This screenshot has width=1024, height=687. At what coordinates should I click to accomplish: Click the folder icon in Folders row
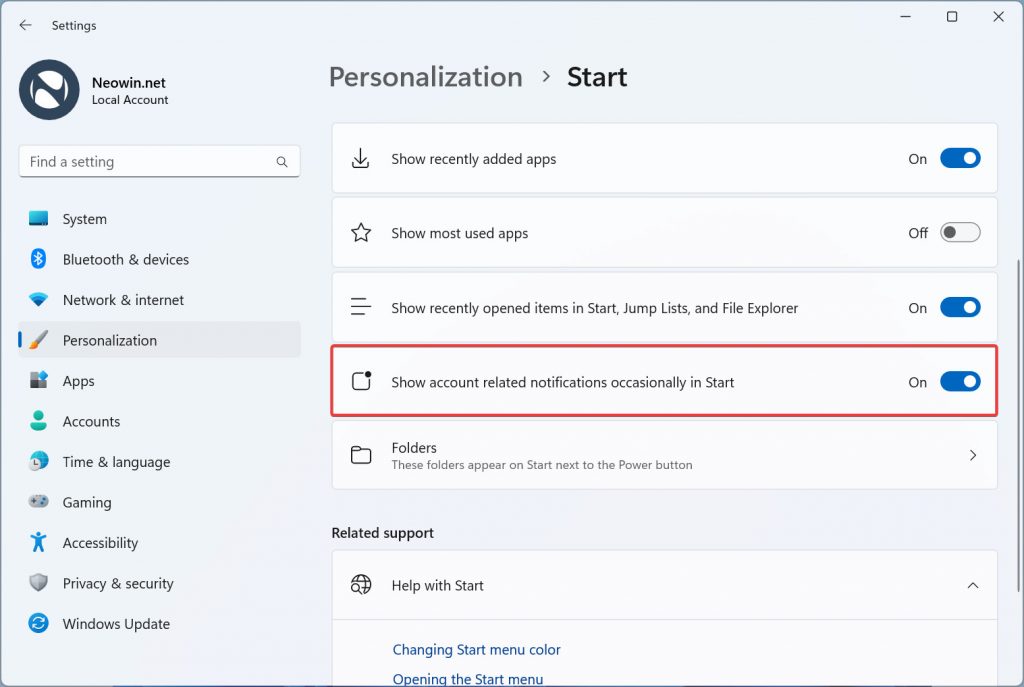pyautogui.click(x=361, y=455)
